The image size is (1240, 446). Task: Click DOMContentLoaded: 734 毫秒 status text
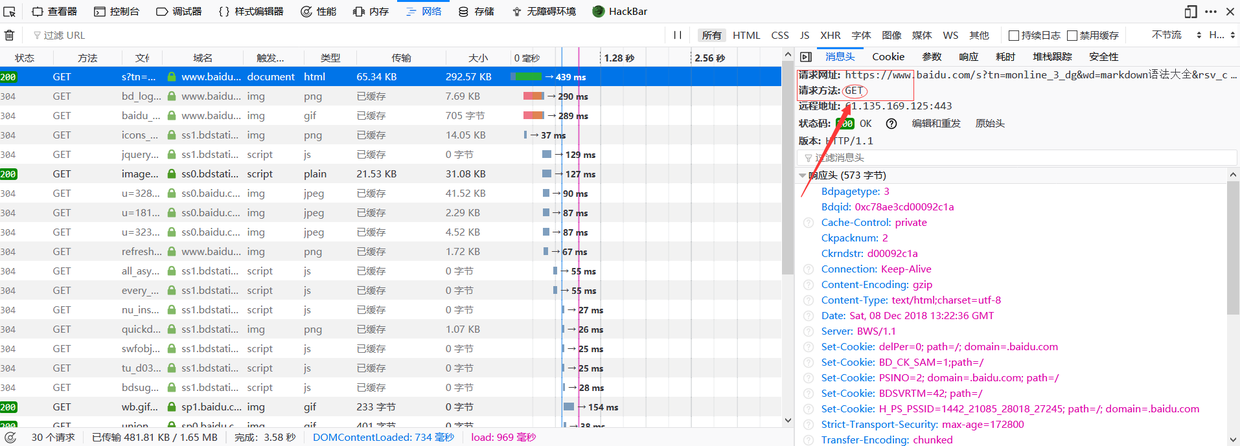(383, 437)
